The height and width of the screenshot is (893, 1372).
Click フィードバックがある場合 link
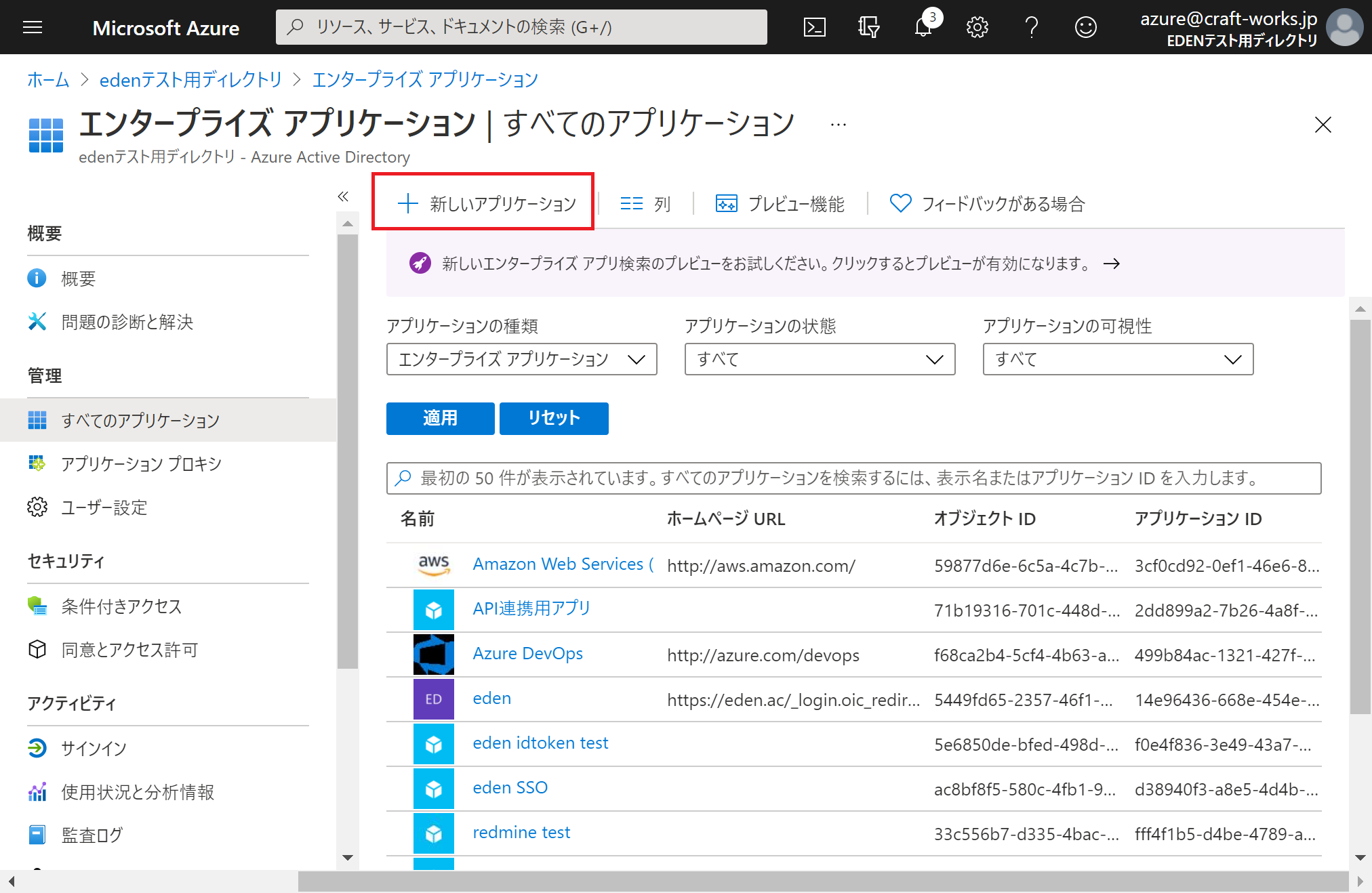[x=987, y=203]
